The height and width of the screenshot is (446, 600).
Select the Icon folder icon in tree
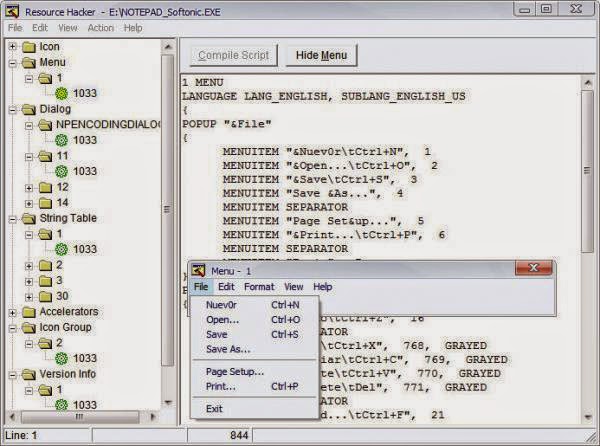pos(29,47)
